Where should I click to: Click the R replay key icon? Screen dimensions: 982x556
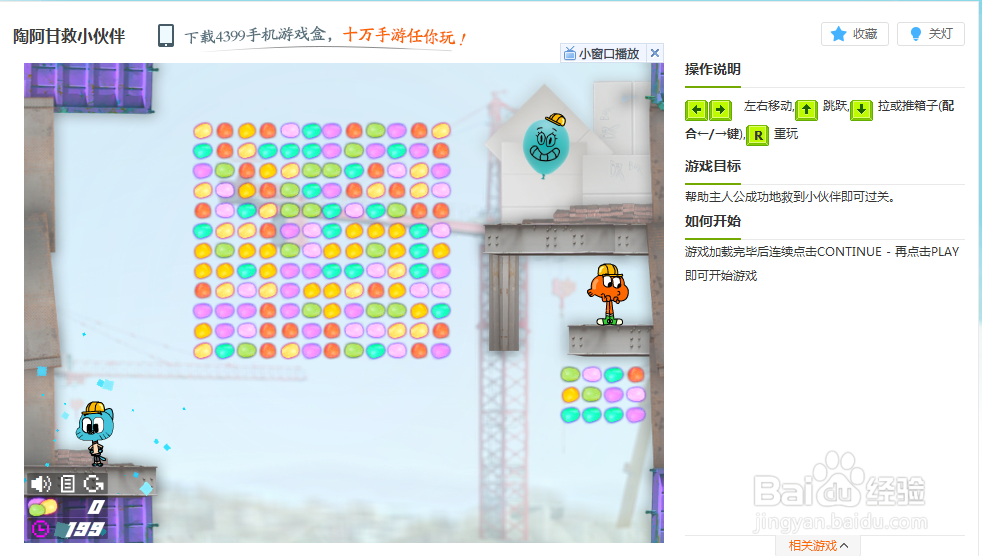(758, 135)
